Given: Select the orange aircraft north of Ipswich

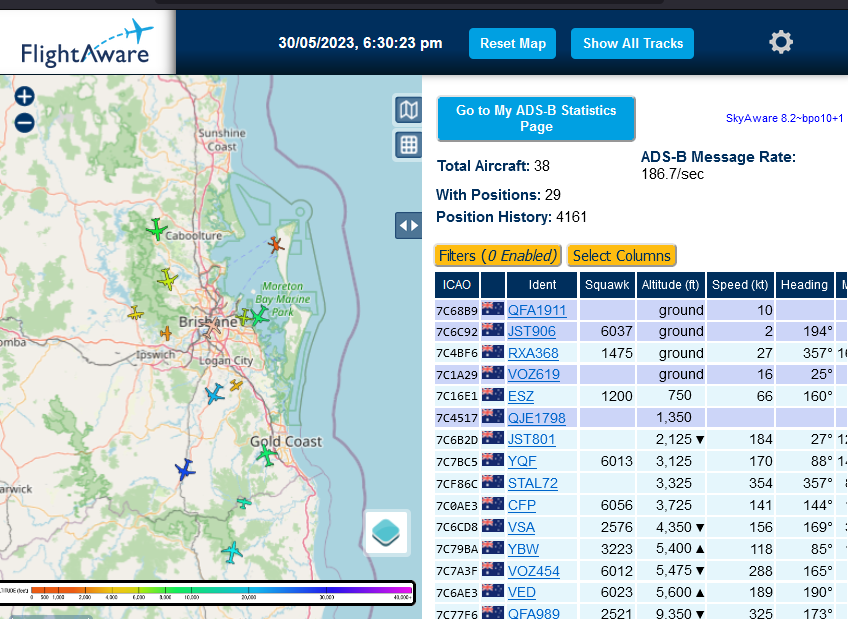Looking at the screenshot, I should 165,334.
